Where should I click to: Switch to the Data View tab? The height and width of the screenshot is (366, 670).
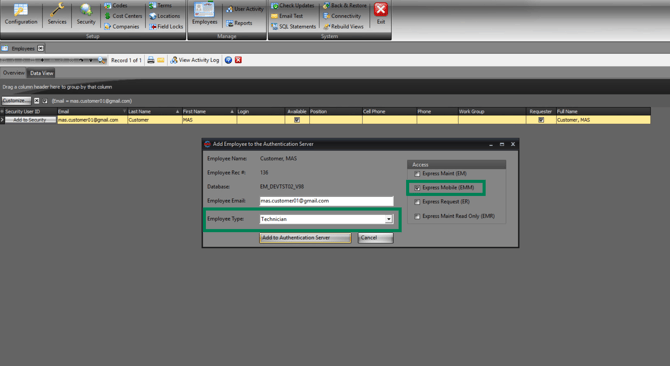tap(41, 73)
